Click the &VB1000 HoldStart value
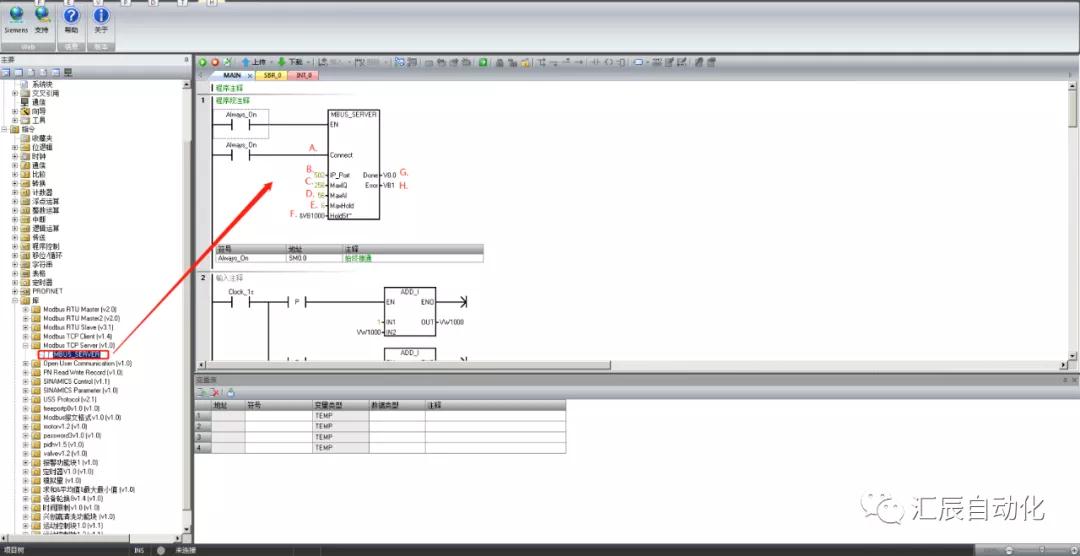This screenshot has height=556, width=1080. click(x=313, y=215)
